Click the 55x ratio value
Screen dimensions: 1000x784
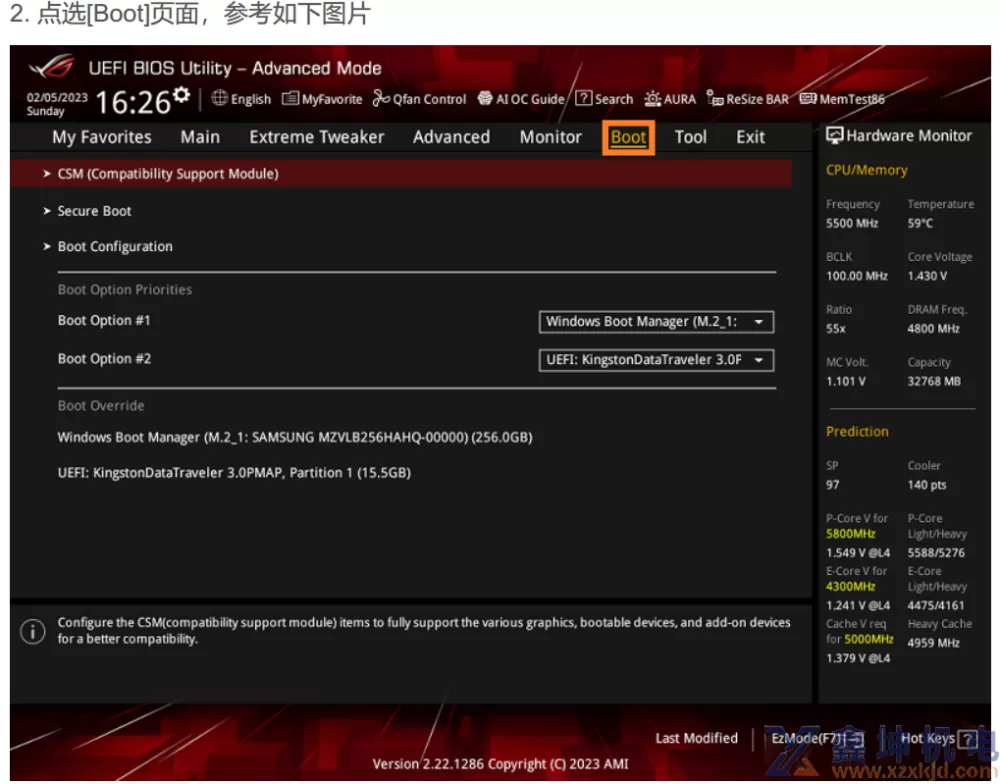click(835, 329)
